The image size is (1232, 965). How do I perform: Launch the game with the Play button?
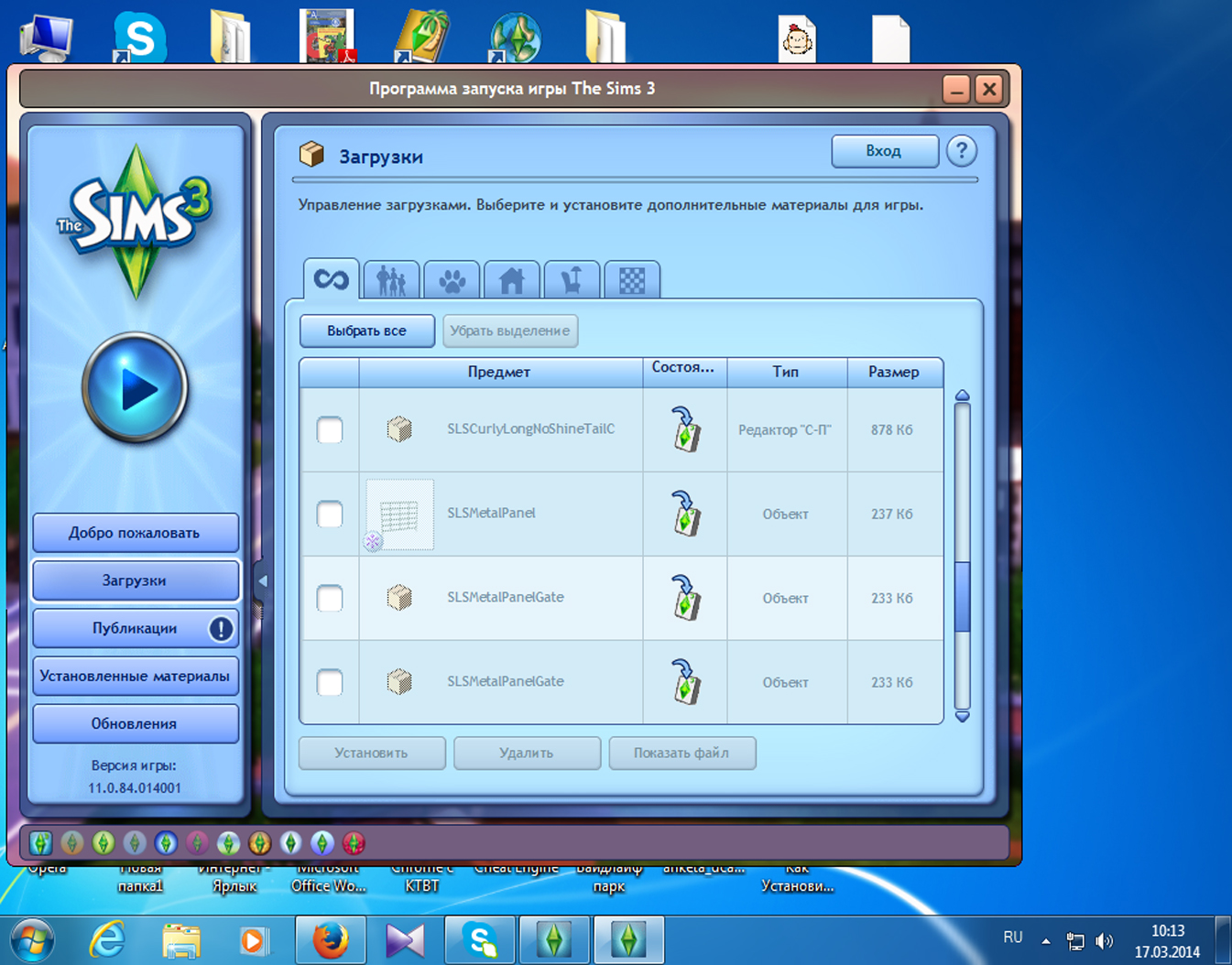point(136,388)
